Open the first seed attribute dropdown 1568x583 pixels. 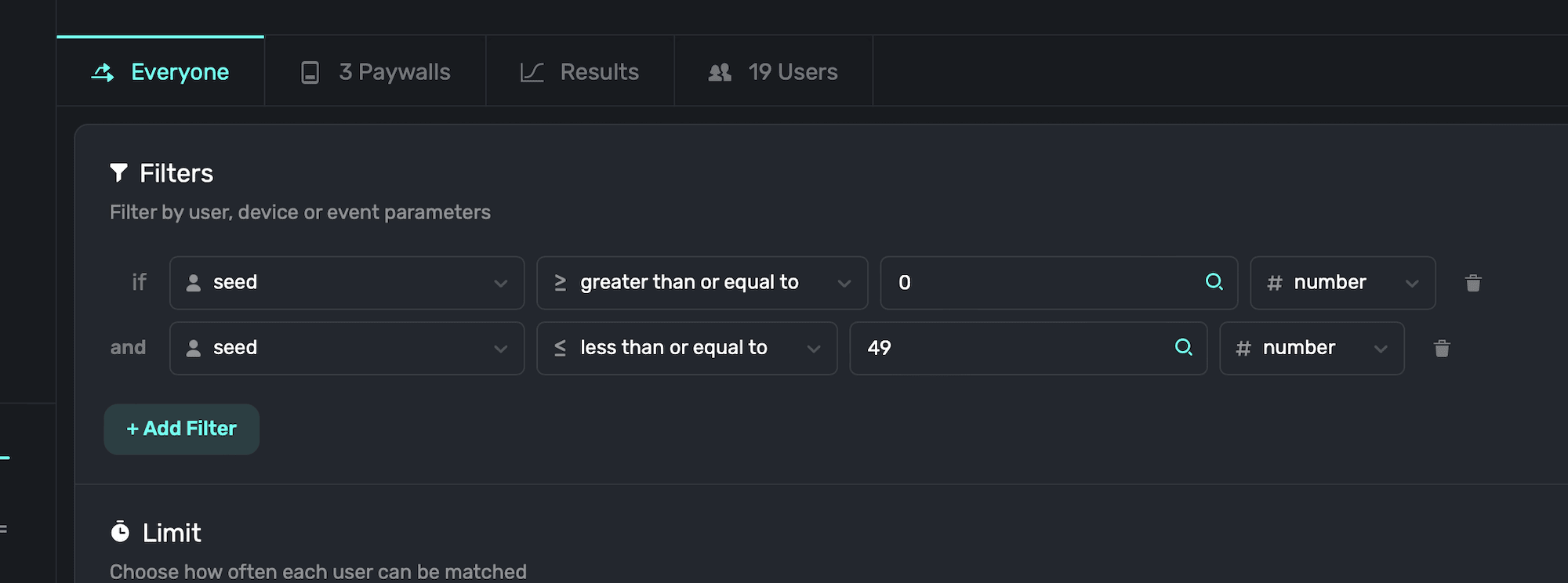pyautogui.click(x=347, y=283)
